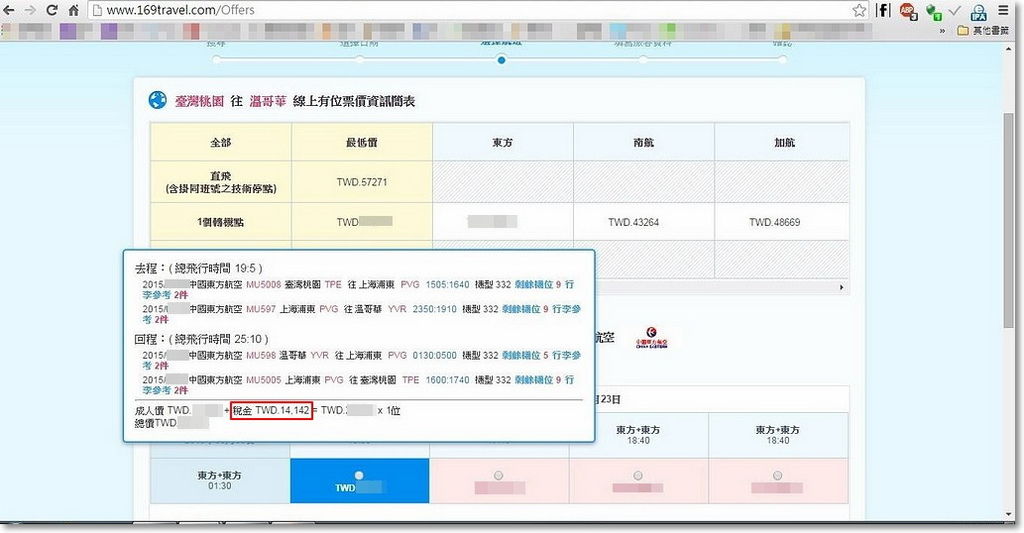
Task: Select the 南航 airline column header
Action: 644,142
